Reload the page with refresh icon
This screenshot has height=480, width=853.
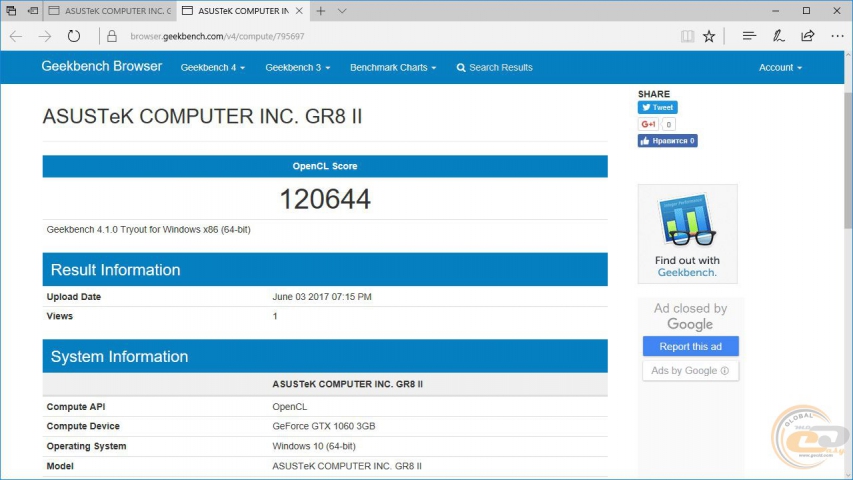(x=74, y=36)
